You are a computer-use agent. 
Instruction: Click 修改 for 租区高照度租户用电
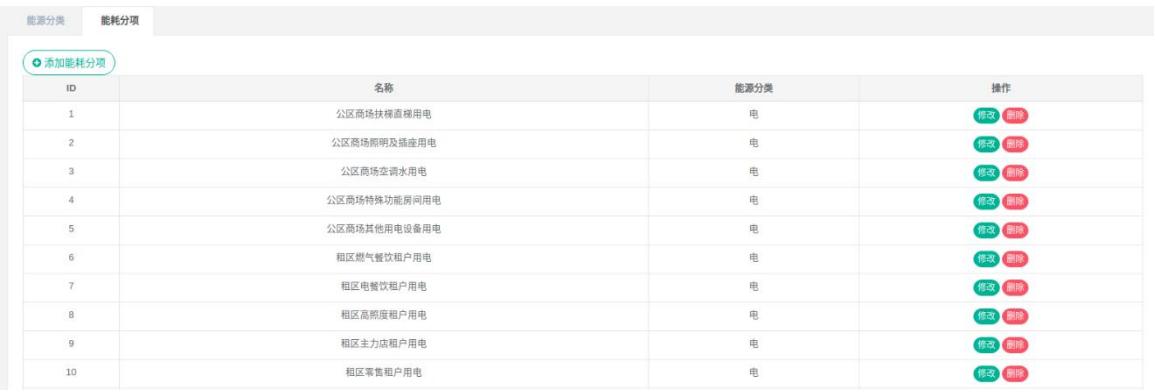tap(986, 316)
